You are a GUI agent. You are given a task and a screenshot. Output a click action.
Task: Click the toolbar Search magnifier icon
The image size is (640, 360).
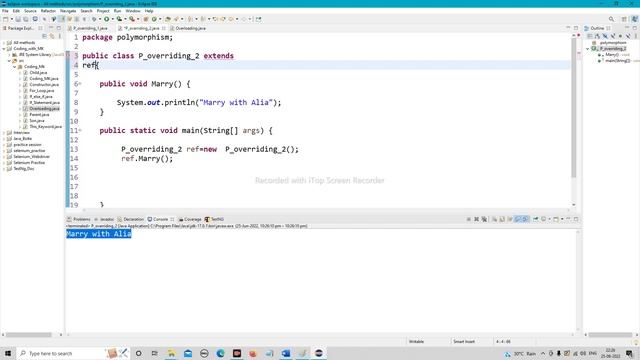[611, 19]
